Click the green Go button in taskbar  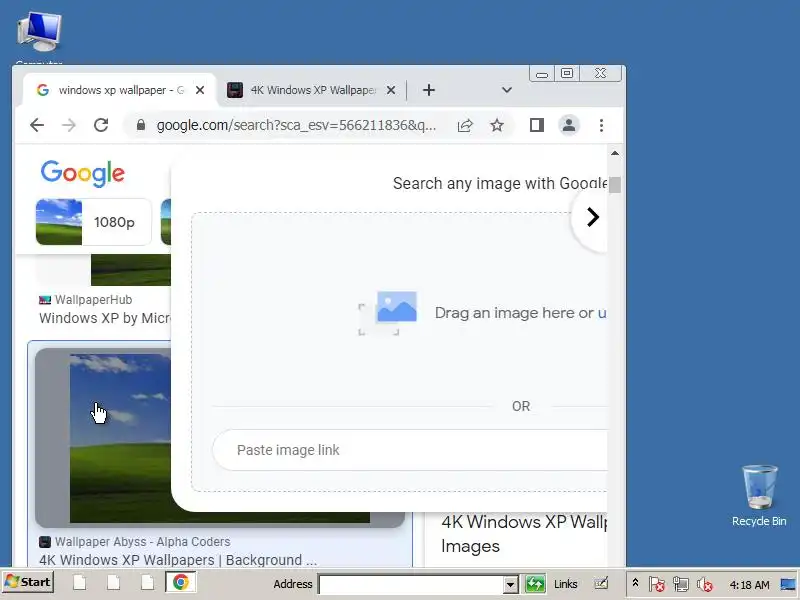pyautogui.click(x=535, y=584)
